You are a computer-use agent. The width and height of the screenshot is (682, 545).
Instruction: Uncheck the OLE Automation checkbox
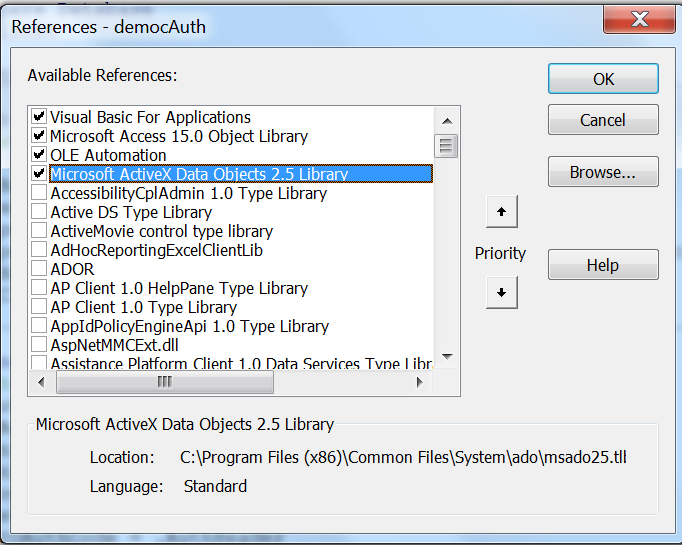click(39, 154)
